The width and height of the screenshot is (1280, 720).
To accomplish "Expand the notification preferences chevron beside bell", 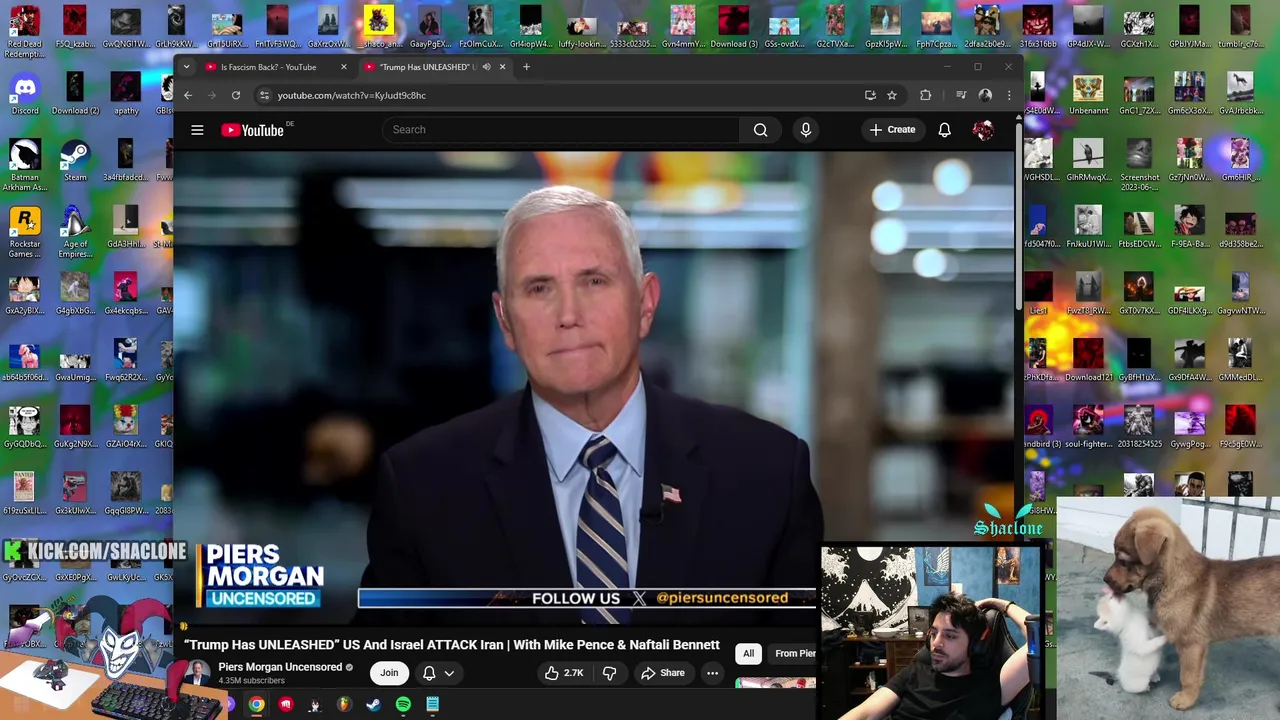I will tap(449, 674).
